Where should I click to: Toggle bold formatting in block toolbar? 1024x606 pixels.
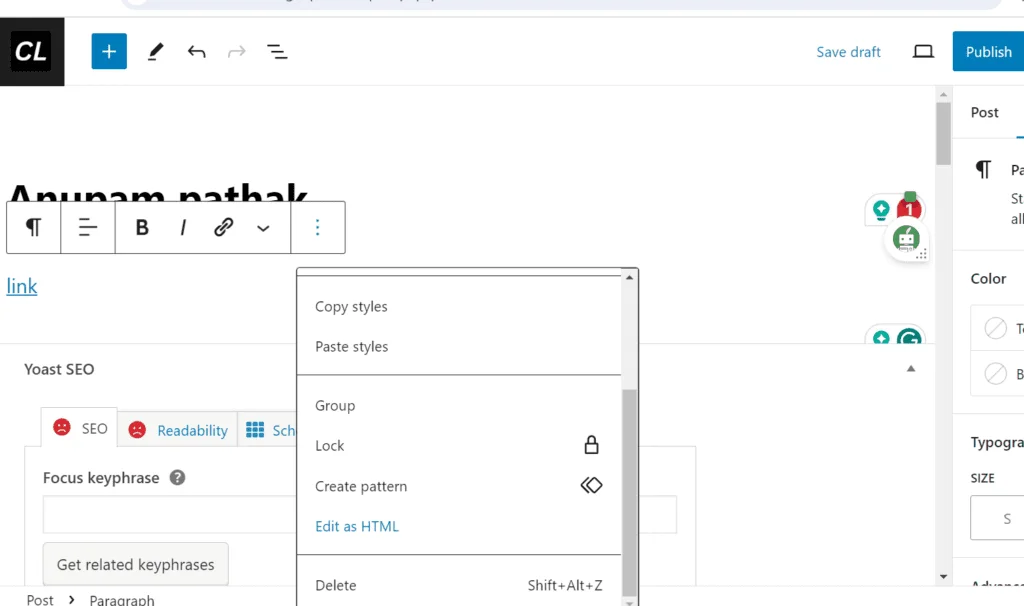(142, 228)
